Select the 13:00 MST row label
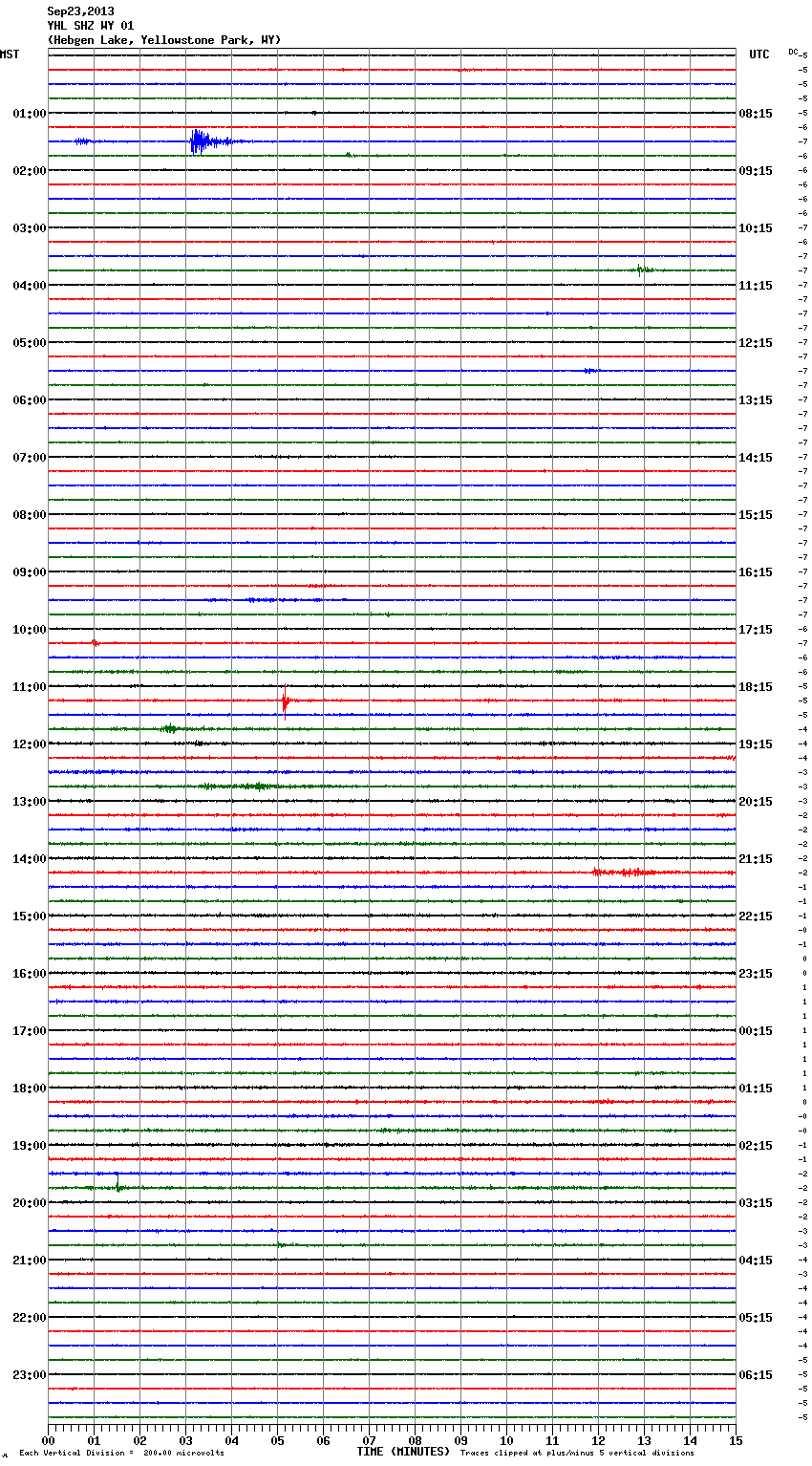Screen dimensions: 812x1466 [x=30, y=802]
